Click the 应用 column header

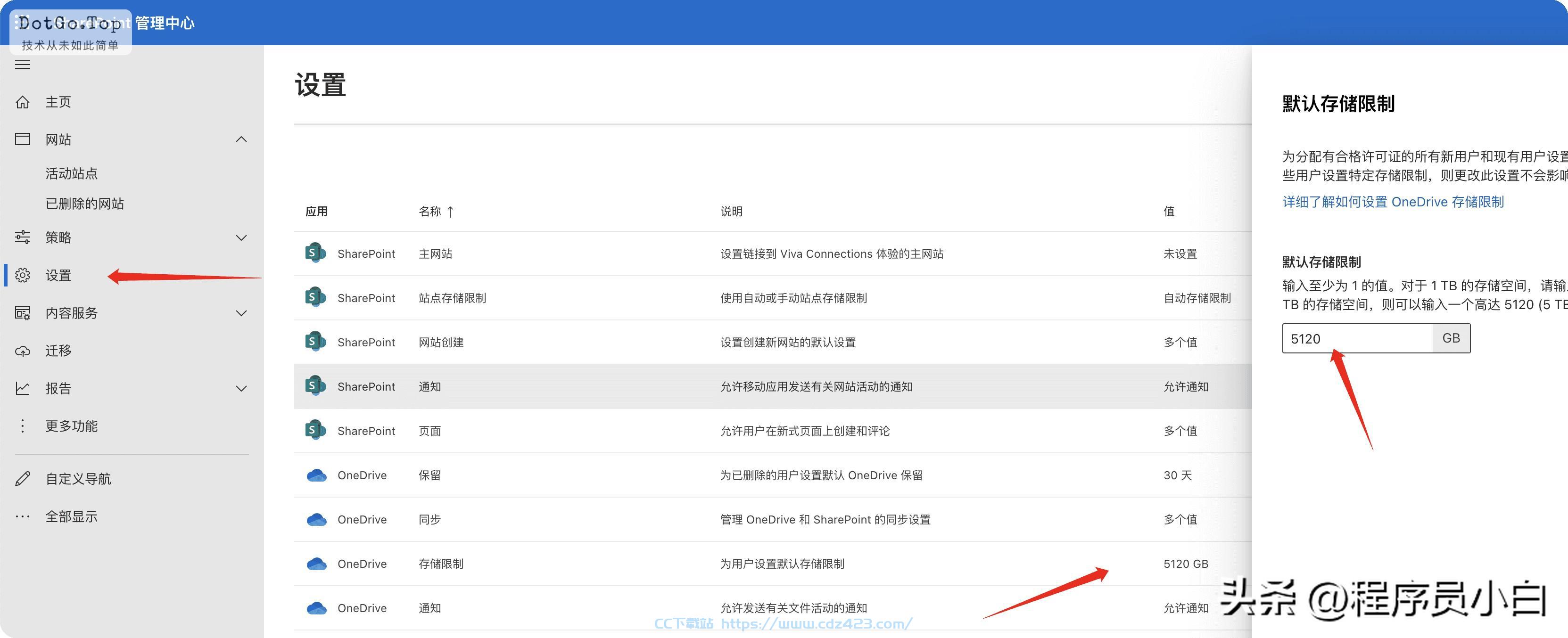tap(316, 211)
